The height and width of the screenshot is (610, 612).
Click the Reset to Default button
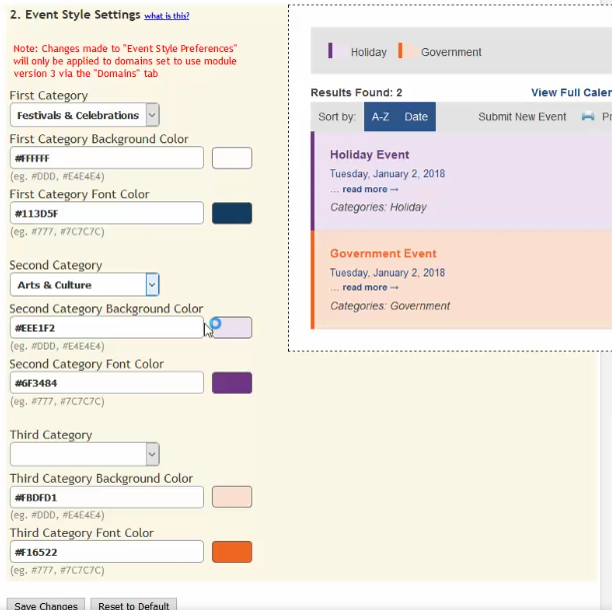(x=133, y=605)
